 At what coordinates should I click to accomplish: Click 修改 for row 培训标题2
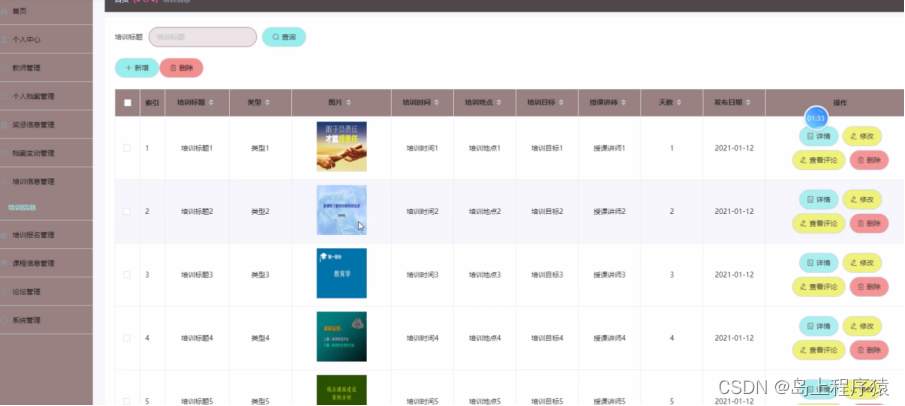tap(862, 199)
